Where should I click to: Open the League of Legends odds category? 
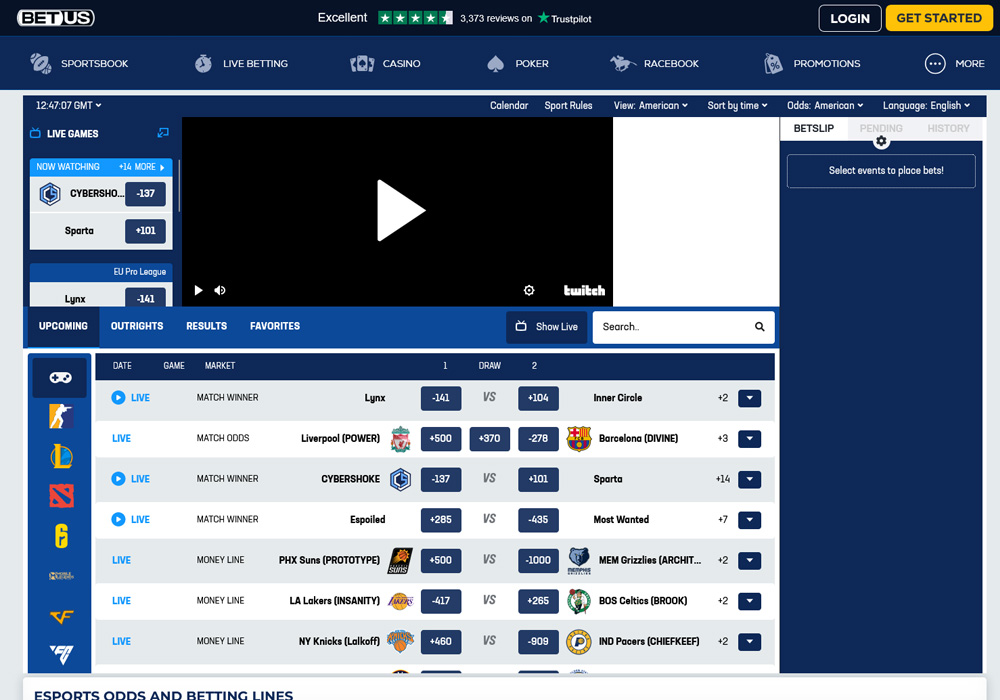pyautogui.click(x=60, y=456)
